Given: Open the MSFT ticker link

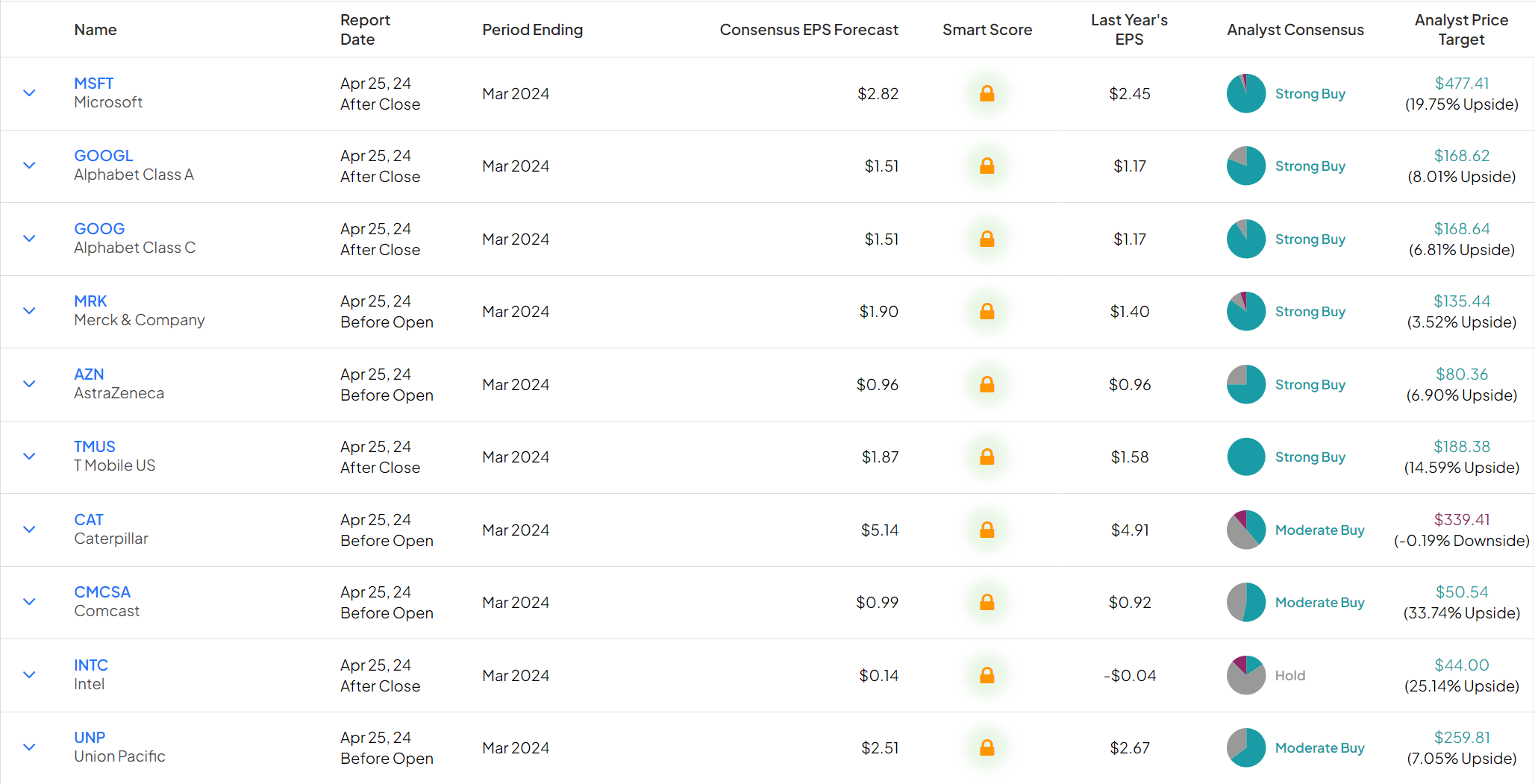Looking at the screenshot, I should [93, 84].
